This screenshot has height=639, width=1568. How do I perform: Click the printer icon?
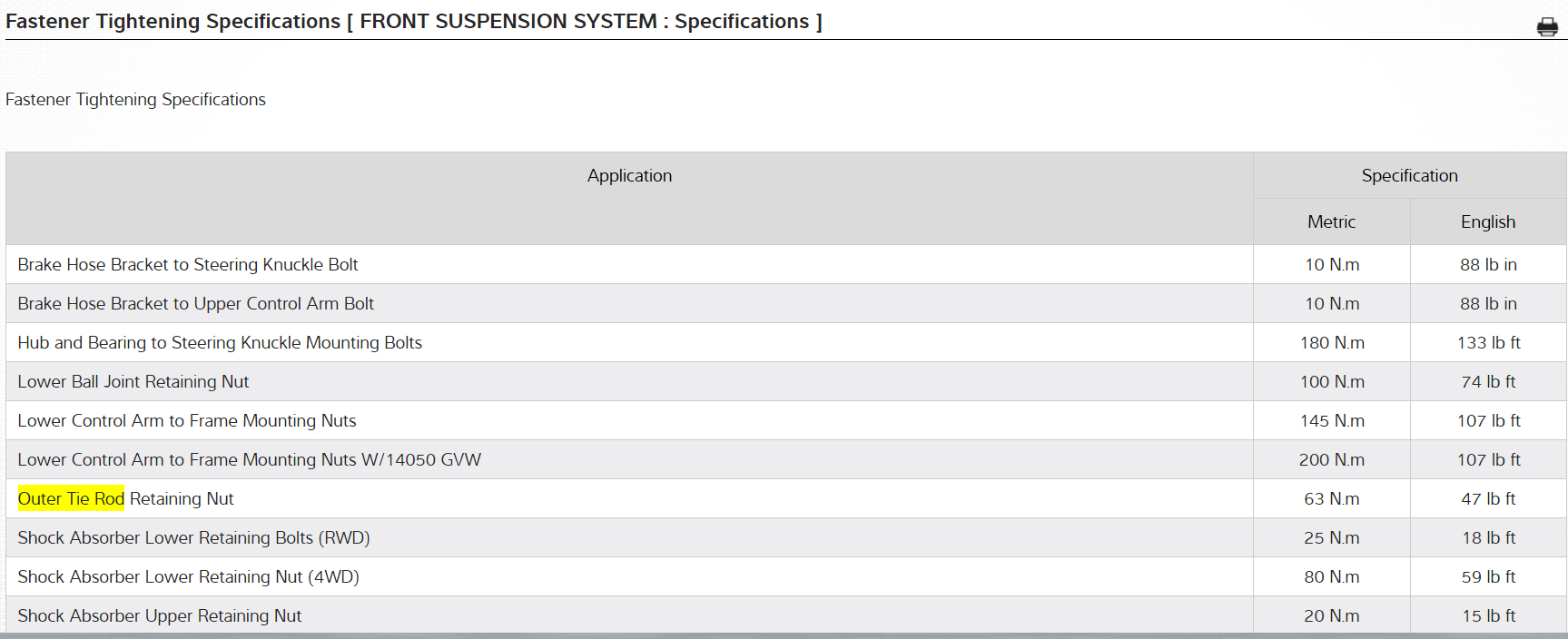click(1547, 27)
